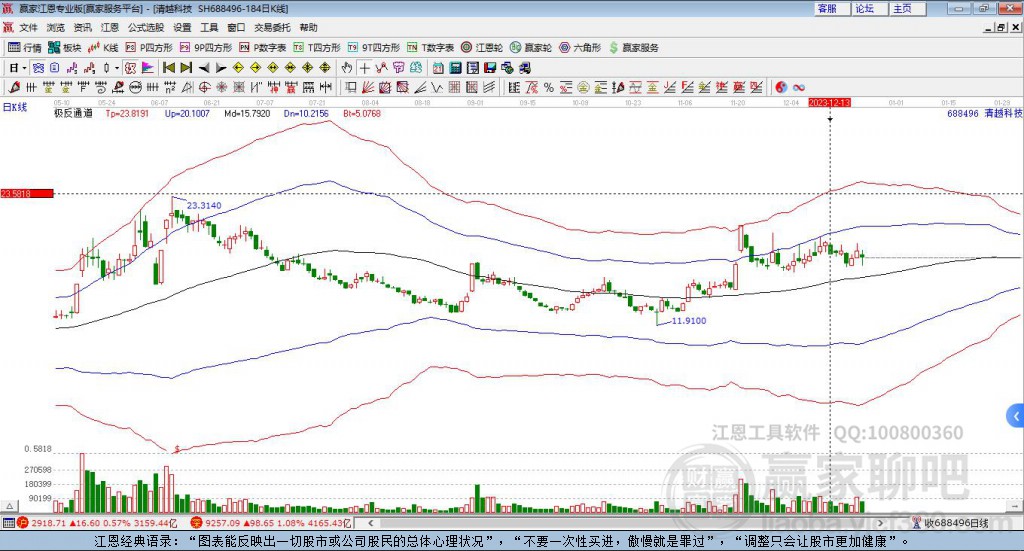Open the 9P四方形 tool

point(206,48)
